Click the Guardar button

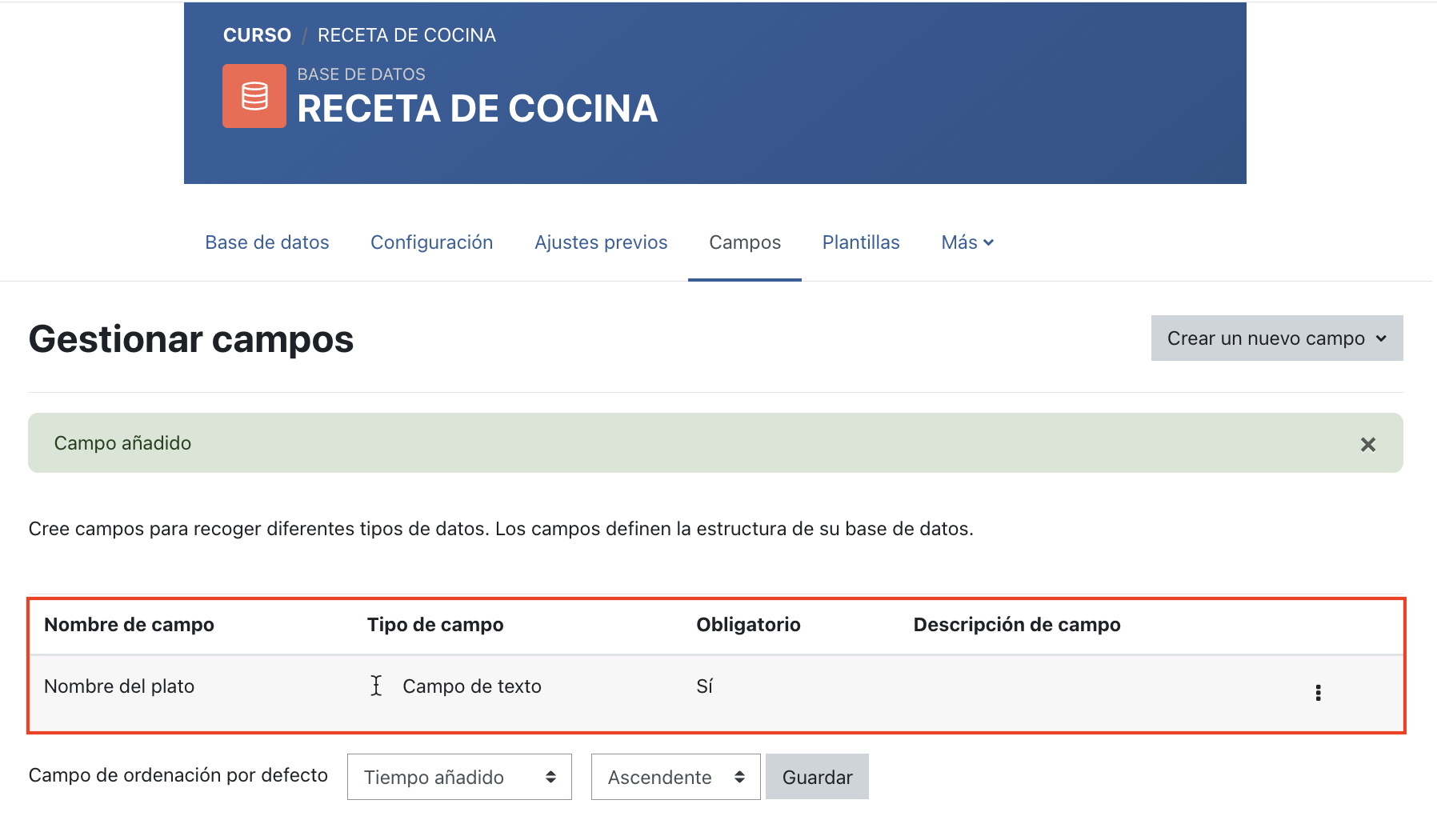[817, 777]
